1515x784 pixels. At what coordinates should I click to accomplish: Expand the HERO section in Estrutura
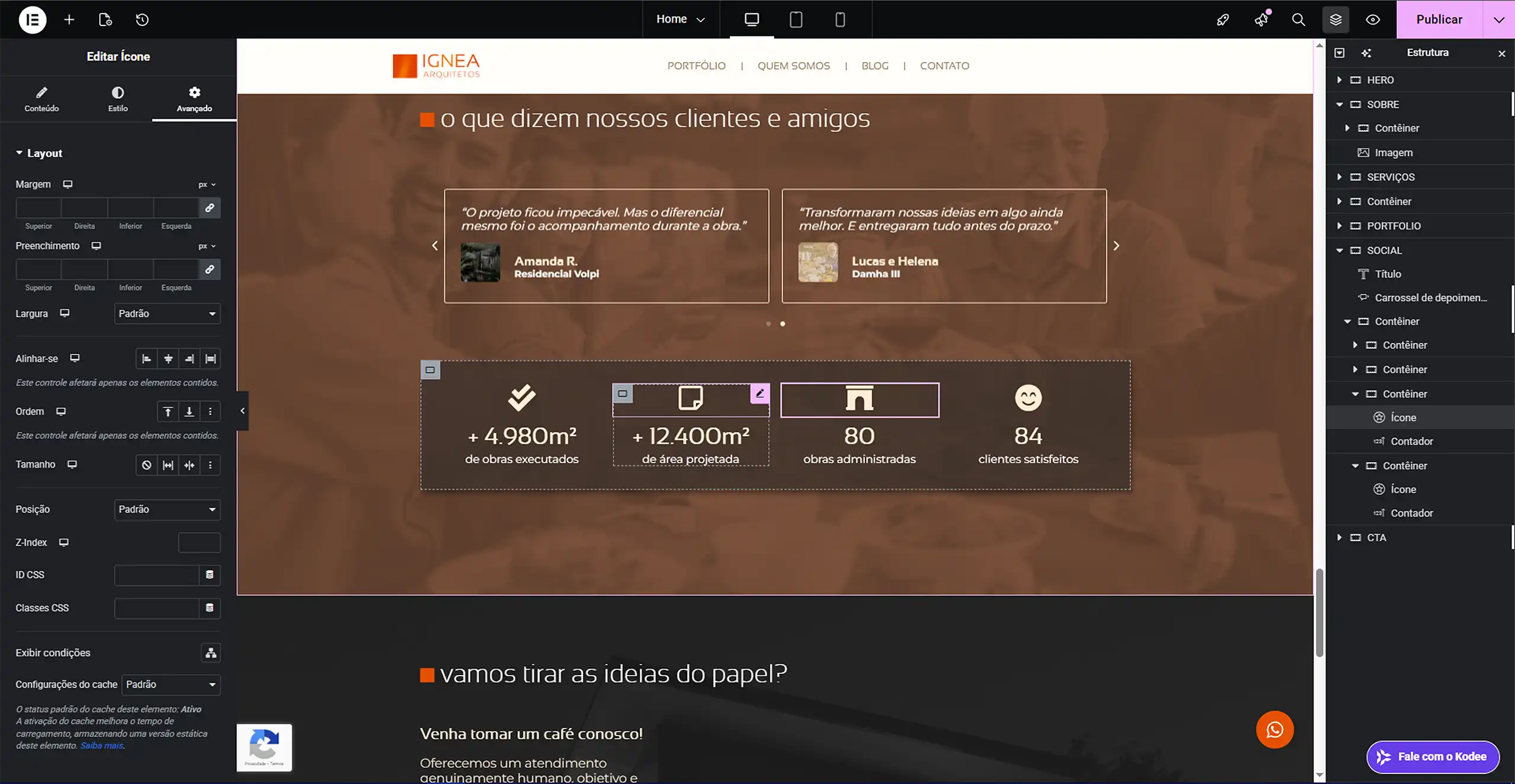(1340, 80)
